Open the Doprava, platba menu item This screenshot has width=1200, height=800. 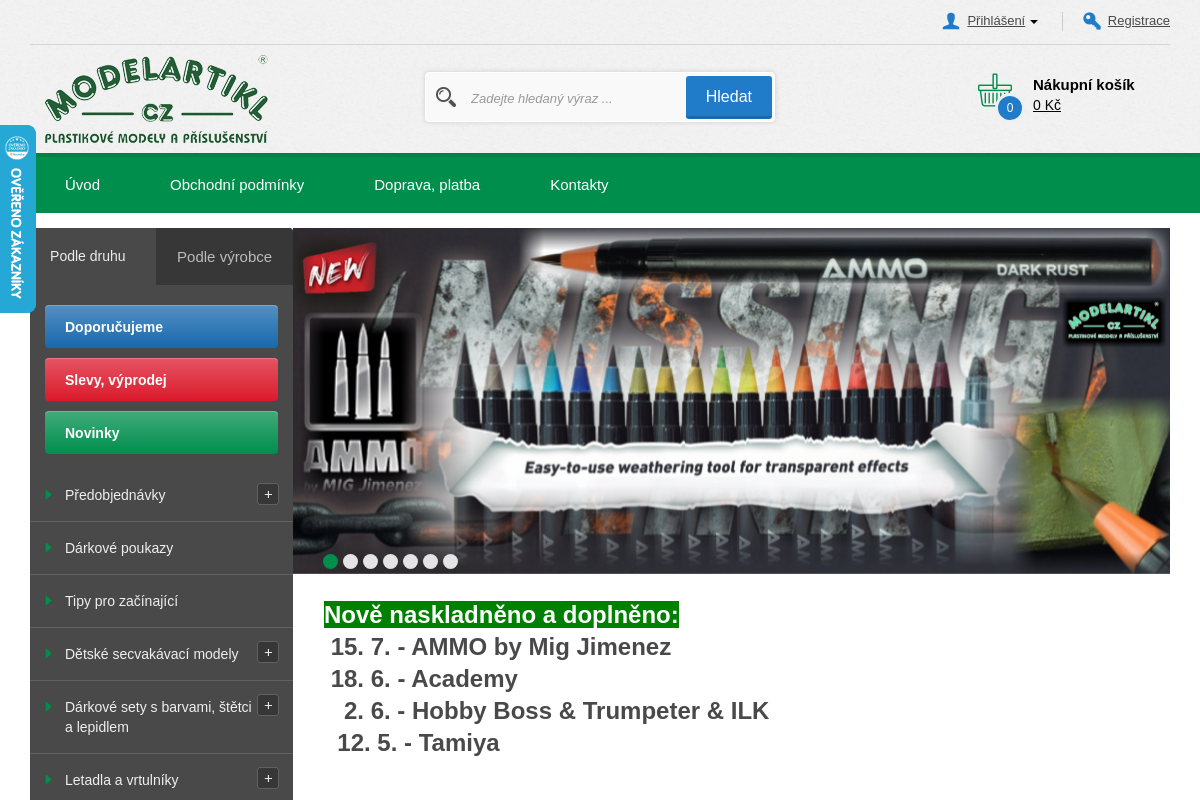[427, 185]
